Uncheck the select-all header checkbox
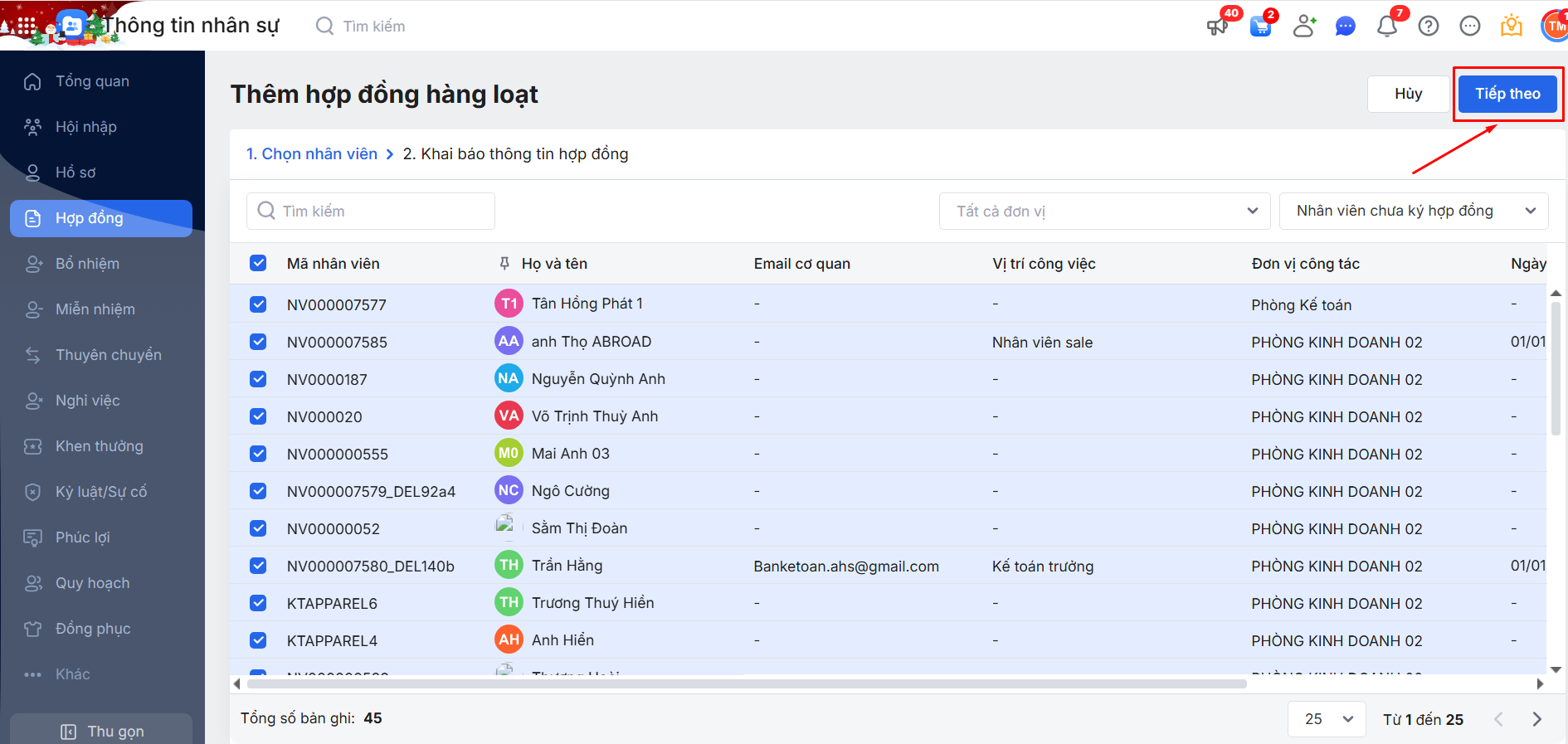This screenshot has height=744, width=1568. point(258,263)
